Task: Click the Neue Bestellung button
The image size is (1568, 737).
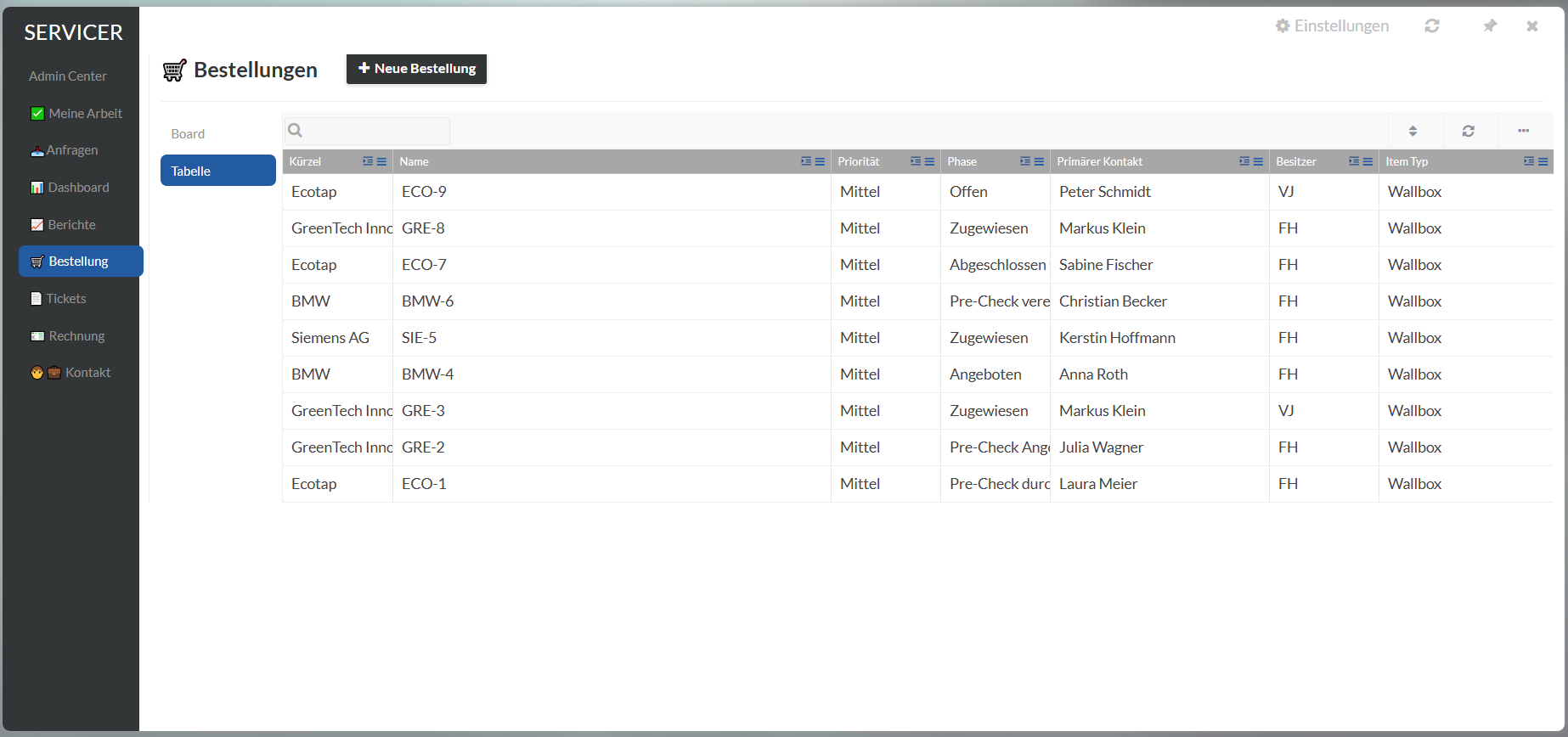Action: (x=416, y=69)
